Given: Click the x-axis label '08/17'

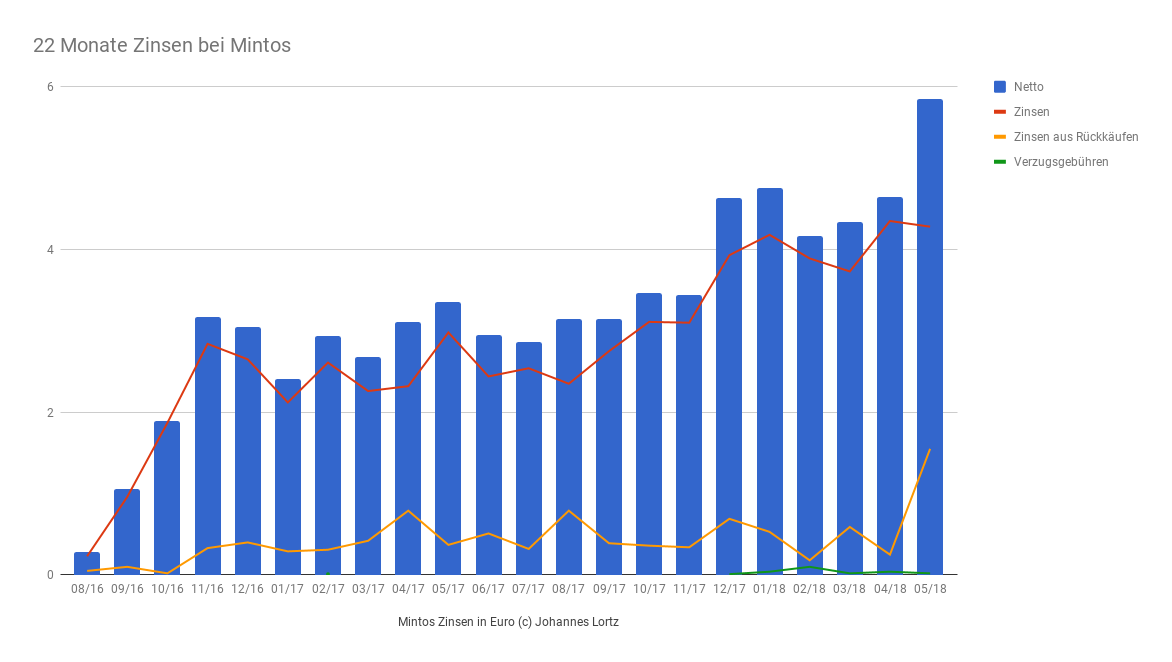Looking at the screenshot, I should [x=569, y=589].
